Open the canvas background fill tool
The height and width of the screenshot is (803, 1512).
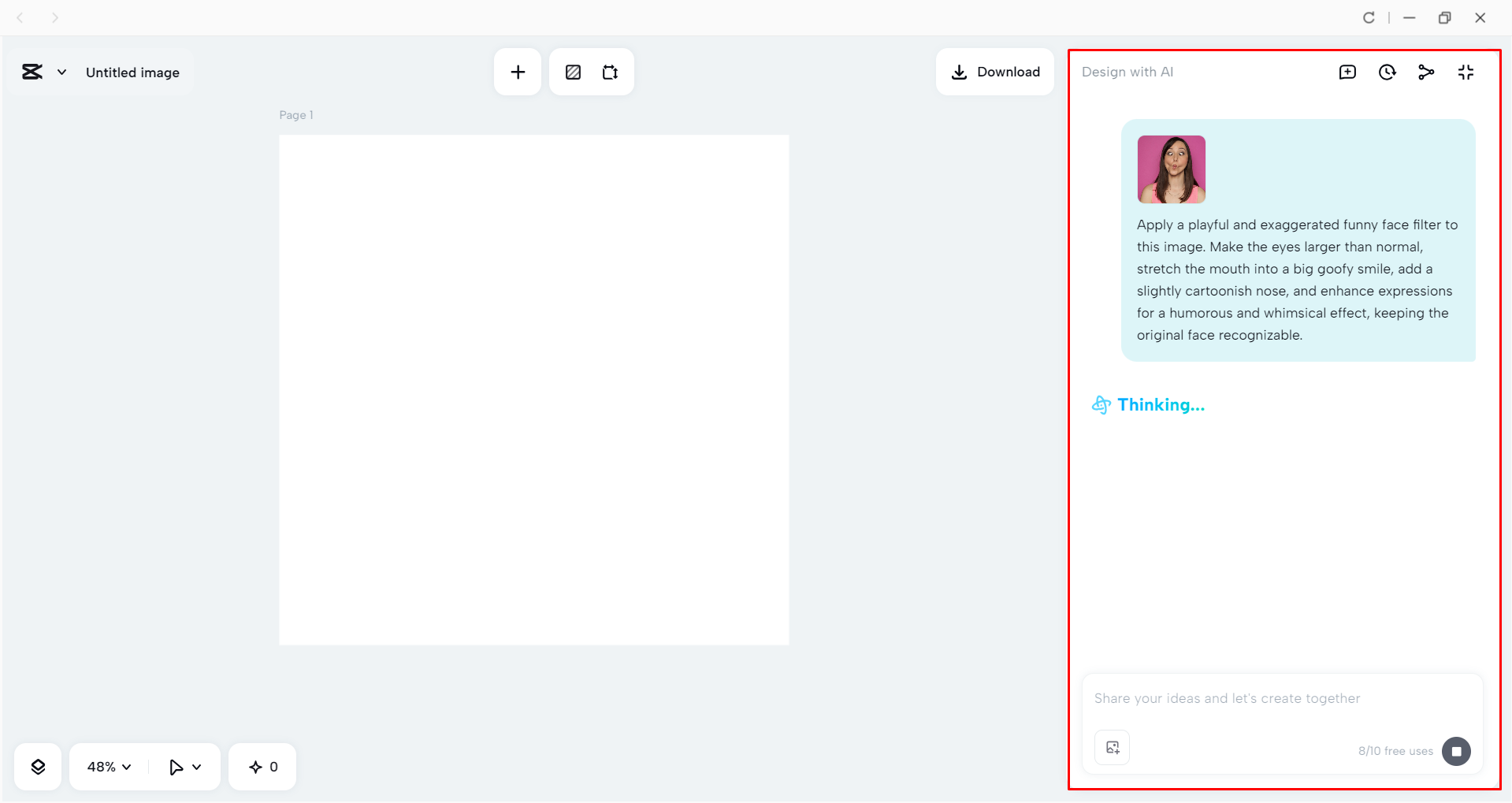point(573,72)
